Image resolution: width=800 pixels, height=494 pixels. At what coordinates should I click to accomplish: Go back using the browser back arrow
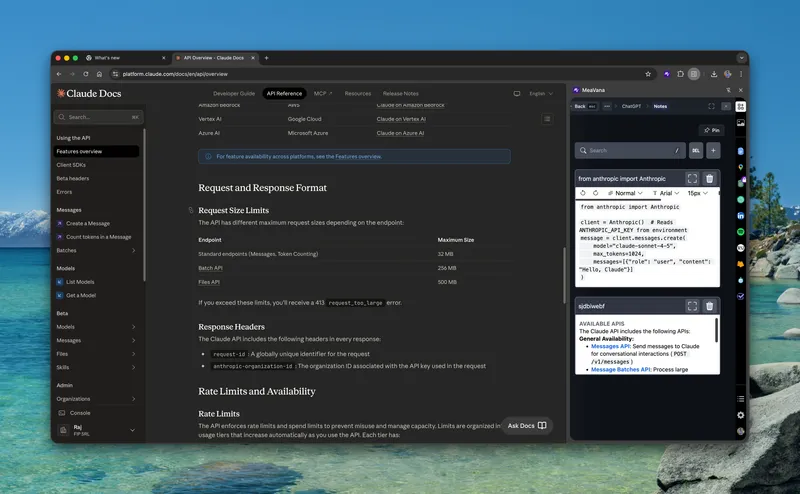pyautogui.click(x=59, y=74)
